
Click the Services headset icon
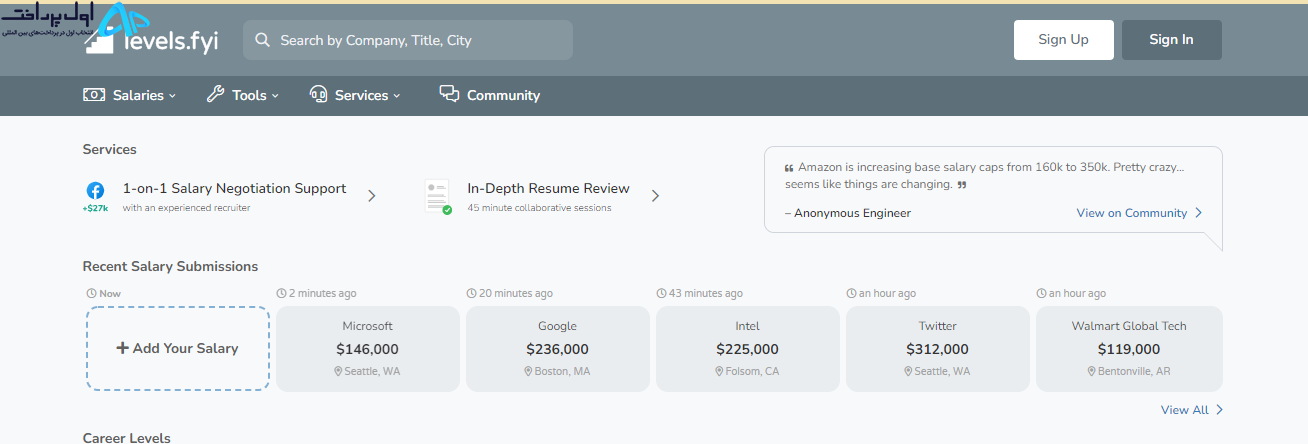[319, 95]
